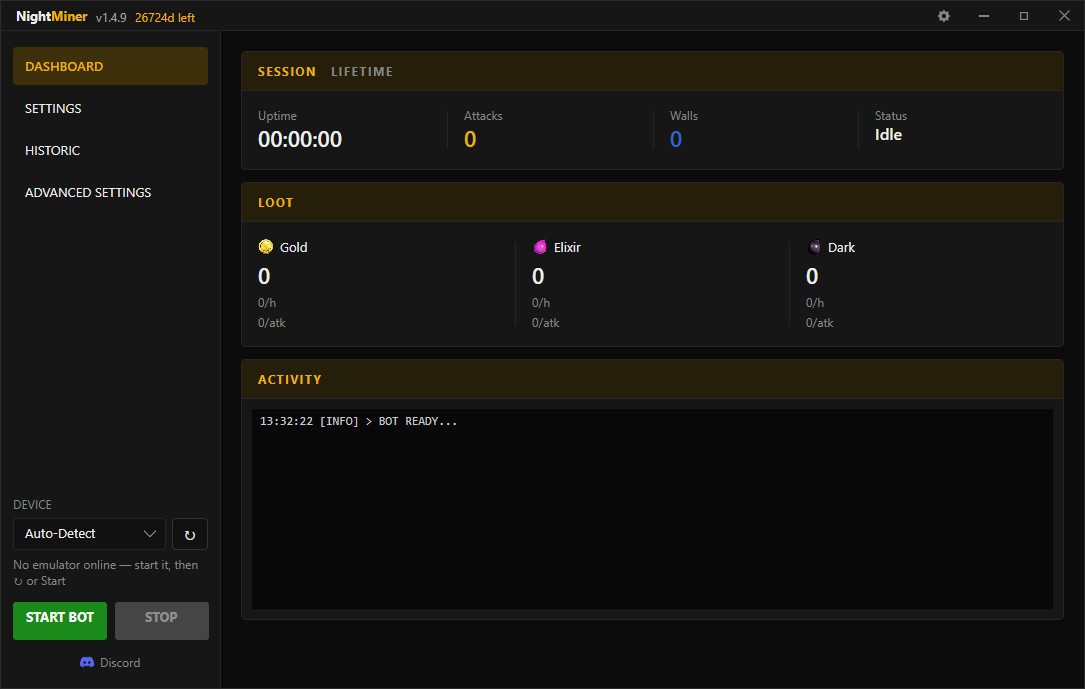Refresh the device list
This screenshot has width=1085, height=689.
[190, 534]
